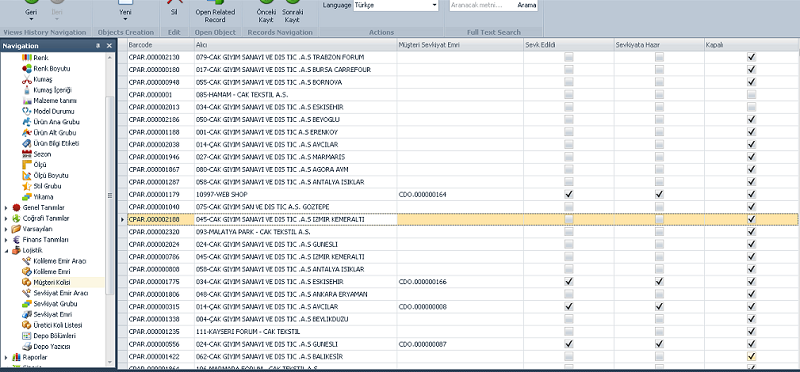The image size is (800, 372).
Task: Click the Malzeme tanımı icon
Action: coord(27,101)
